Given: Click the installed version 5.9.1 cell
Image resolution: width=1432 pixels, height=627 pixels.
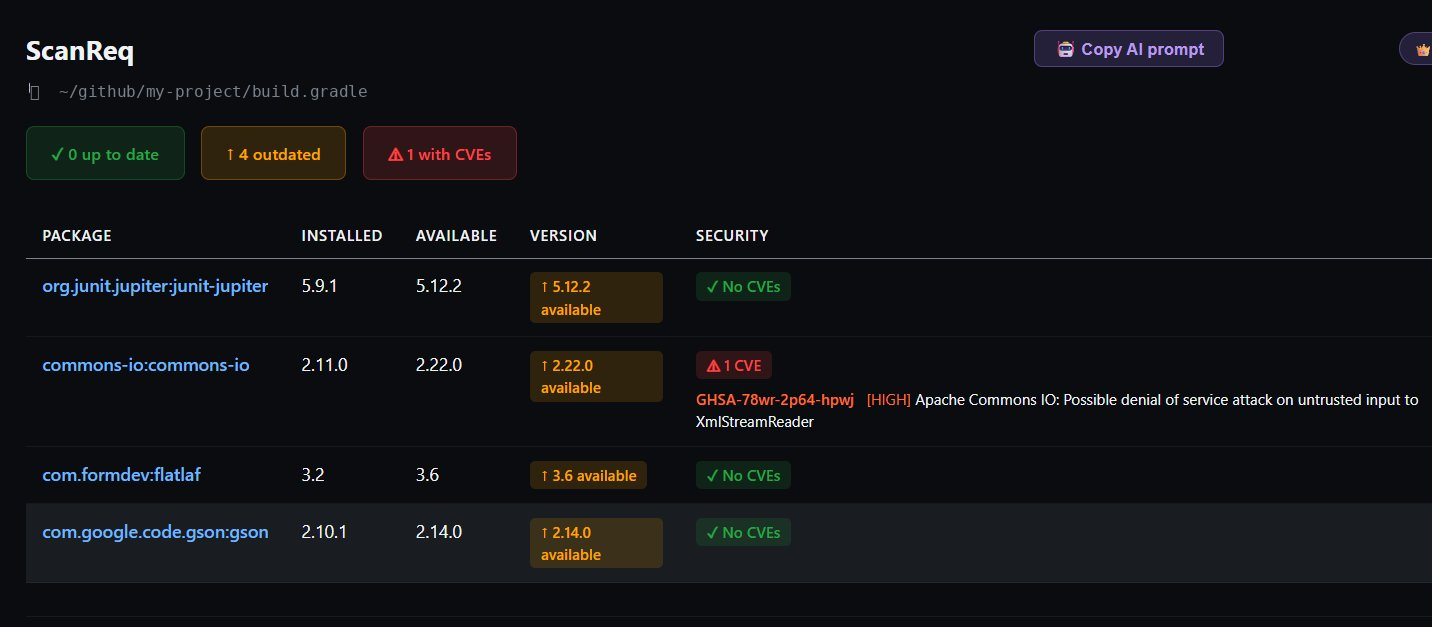Looking at the screenshot, I should [x=319, y=286].
